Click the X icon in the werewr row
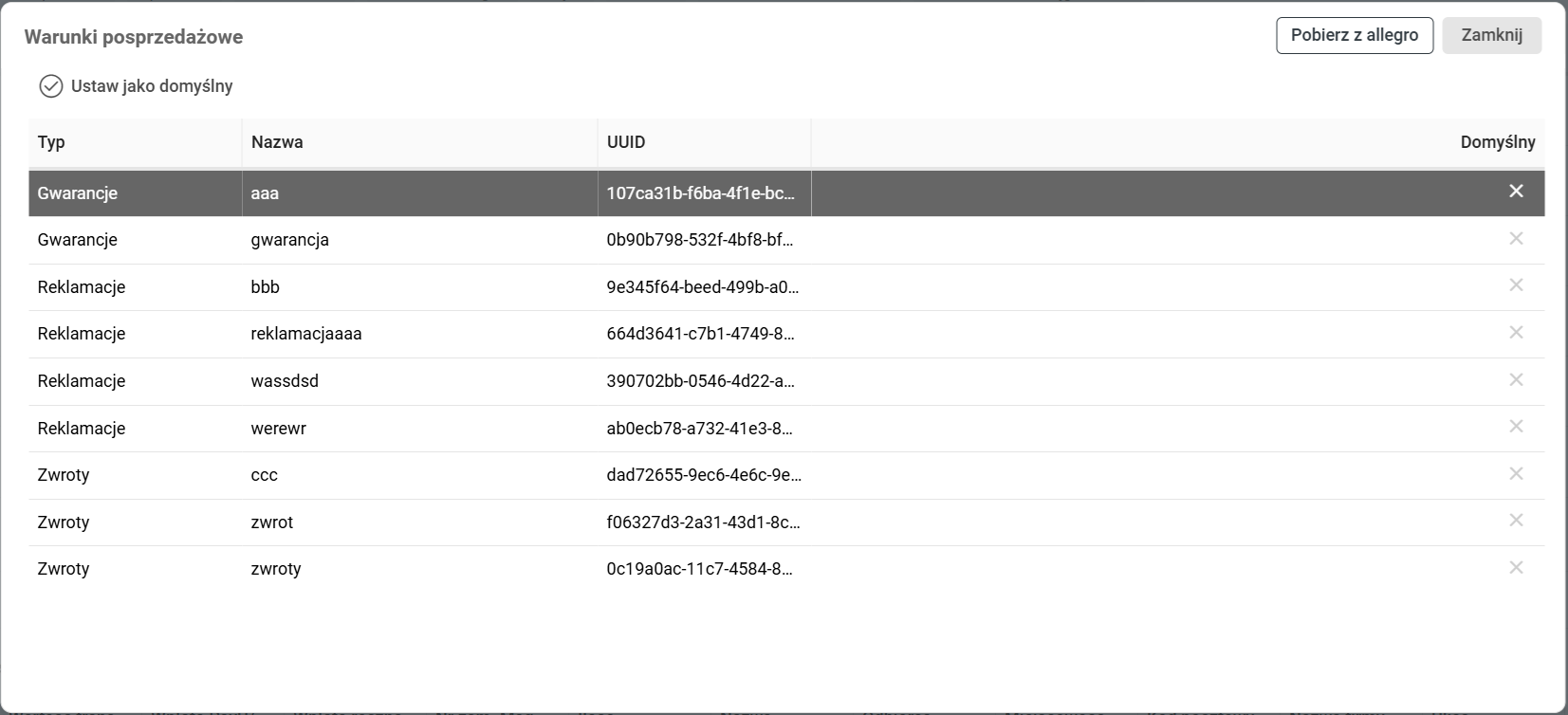This screenshot has height=715, width=1568. pyautogui.click(x=1516, y=427)
